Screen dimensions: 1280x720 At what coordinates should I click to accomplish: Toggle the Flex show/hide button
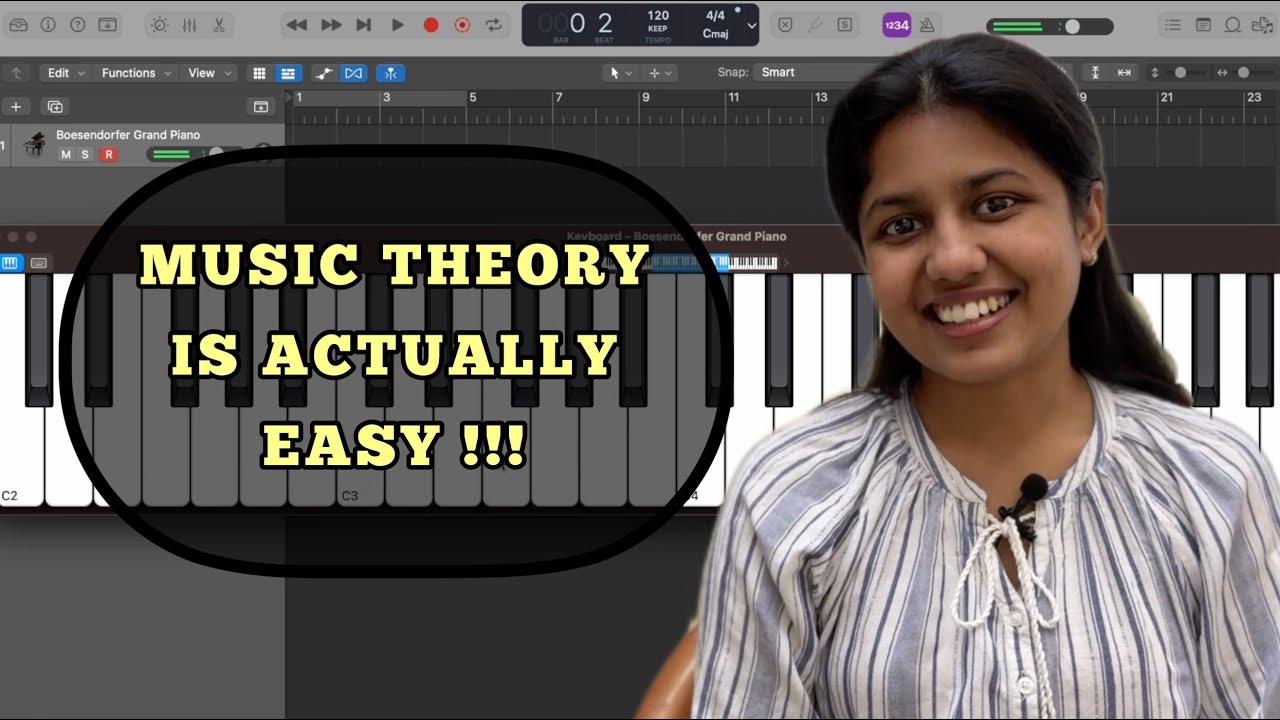click(x=353, y=73)
